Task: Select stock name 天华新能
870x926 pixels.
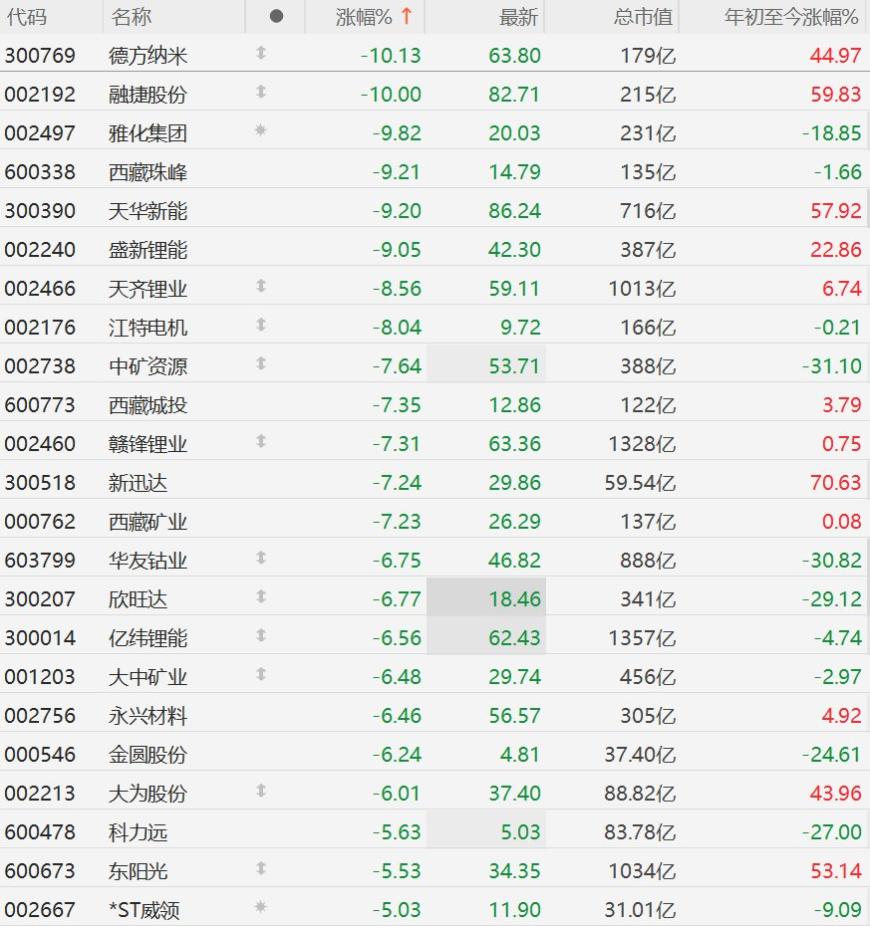Action: coord(148,211)
